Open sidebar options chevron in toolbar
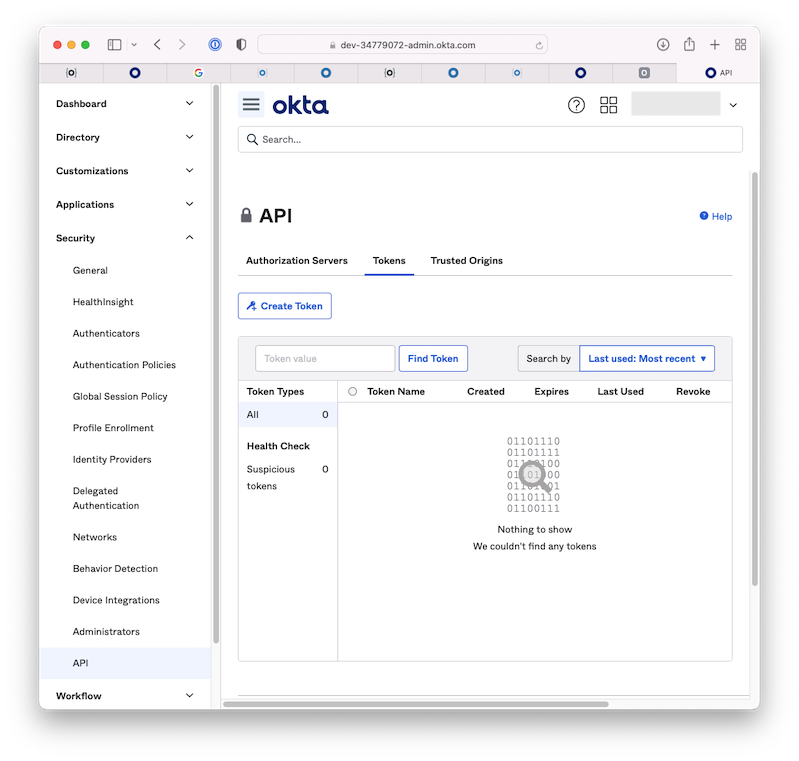The width and height of the screenshot is (799, 761). point(134,45)
